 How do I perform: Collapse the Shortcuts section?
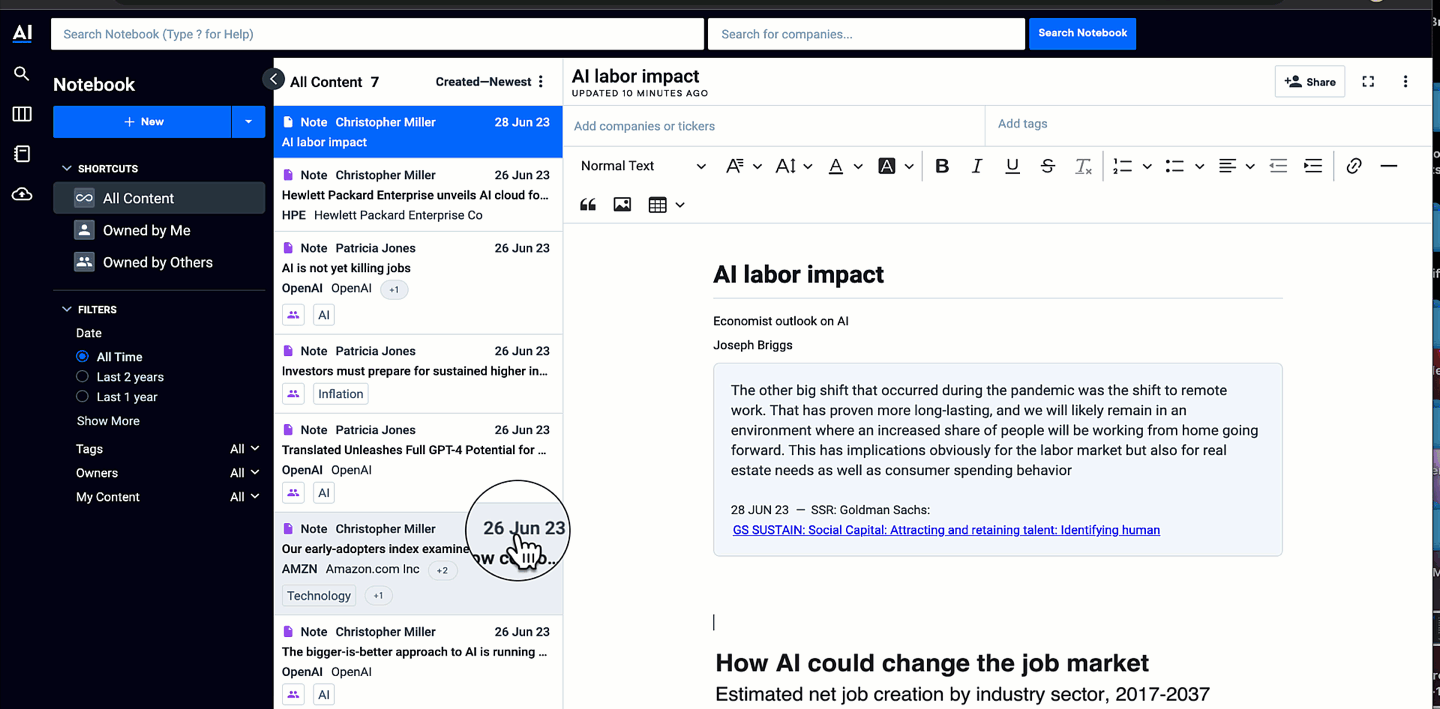[x=67, y=169]
